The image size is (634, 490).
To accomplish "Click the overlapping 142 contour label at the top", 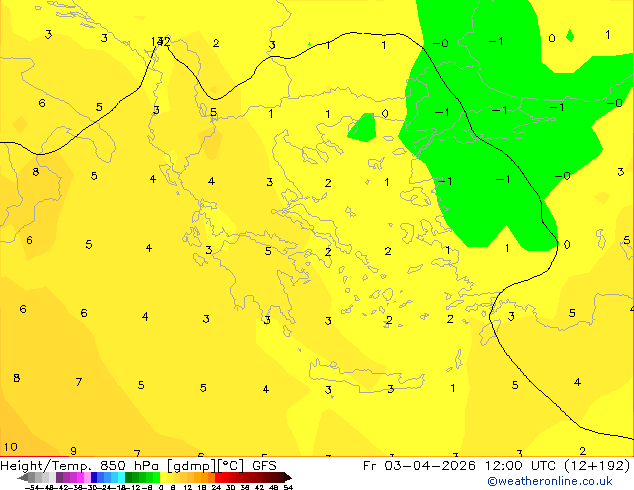I will click(x=161, y=41).
